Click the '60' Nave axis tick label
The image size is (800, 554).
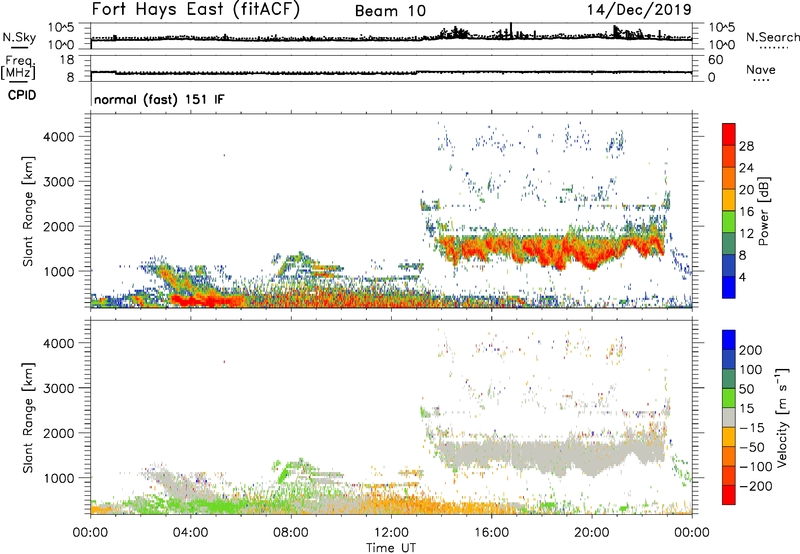click(715, 60)
